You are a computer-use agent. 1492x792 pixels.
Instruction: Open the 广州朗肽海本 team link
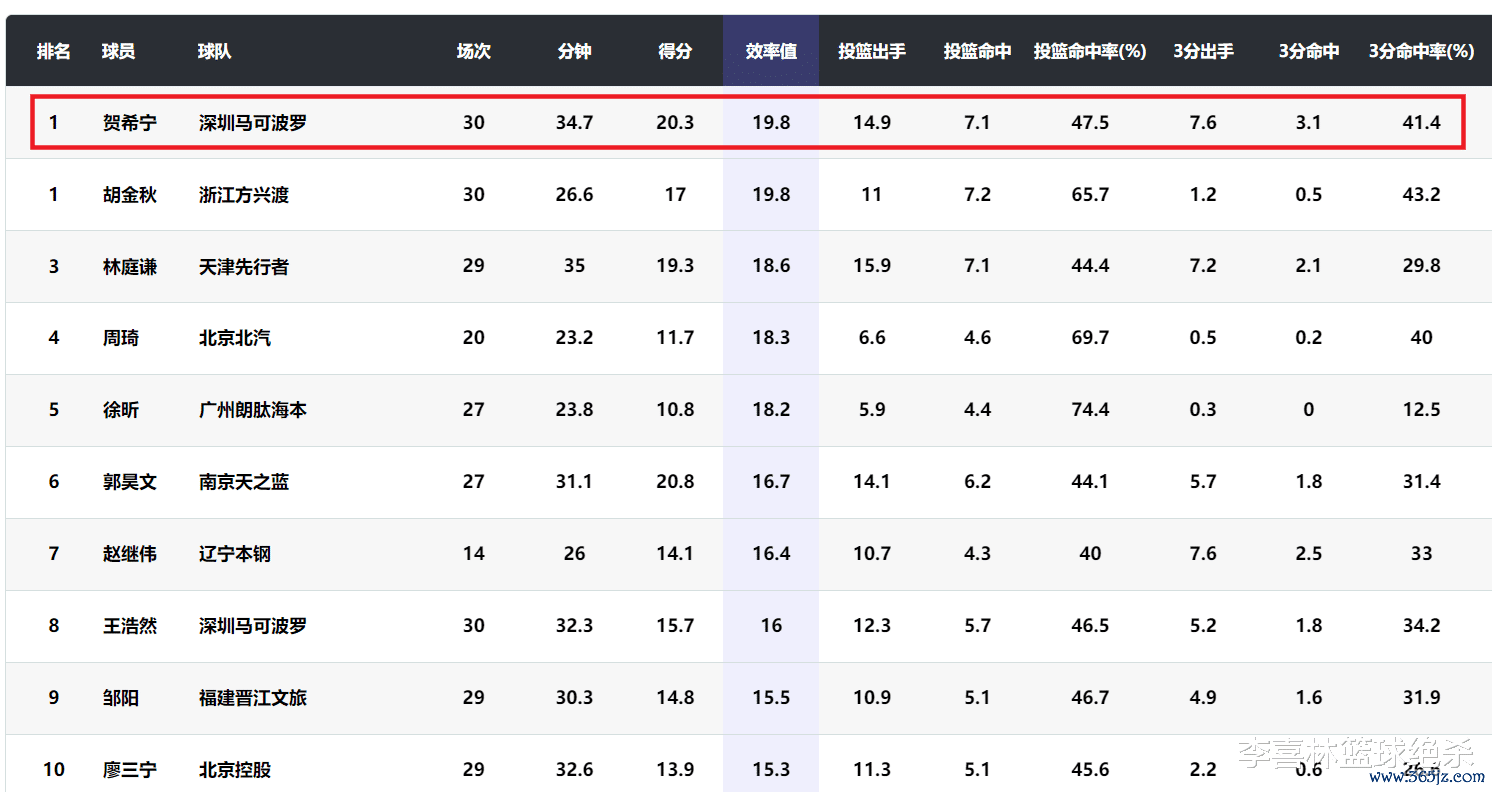coord(253,410)
